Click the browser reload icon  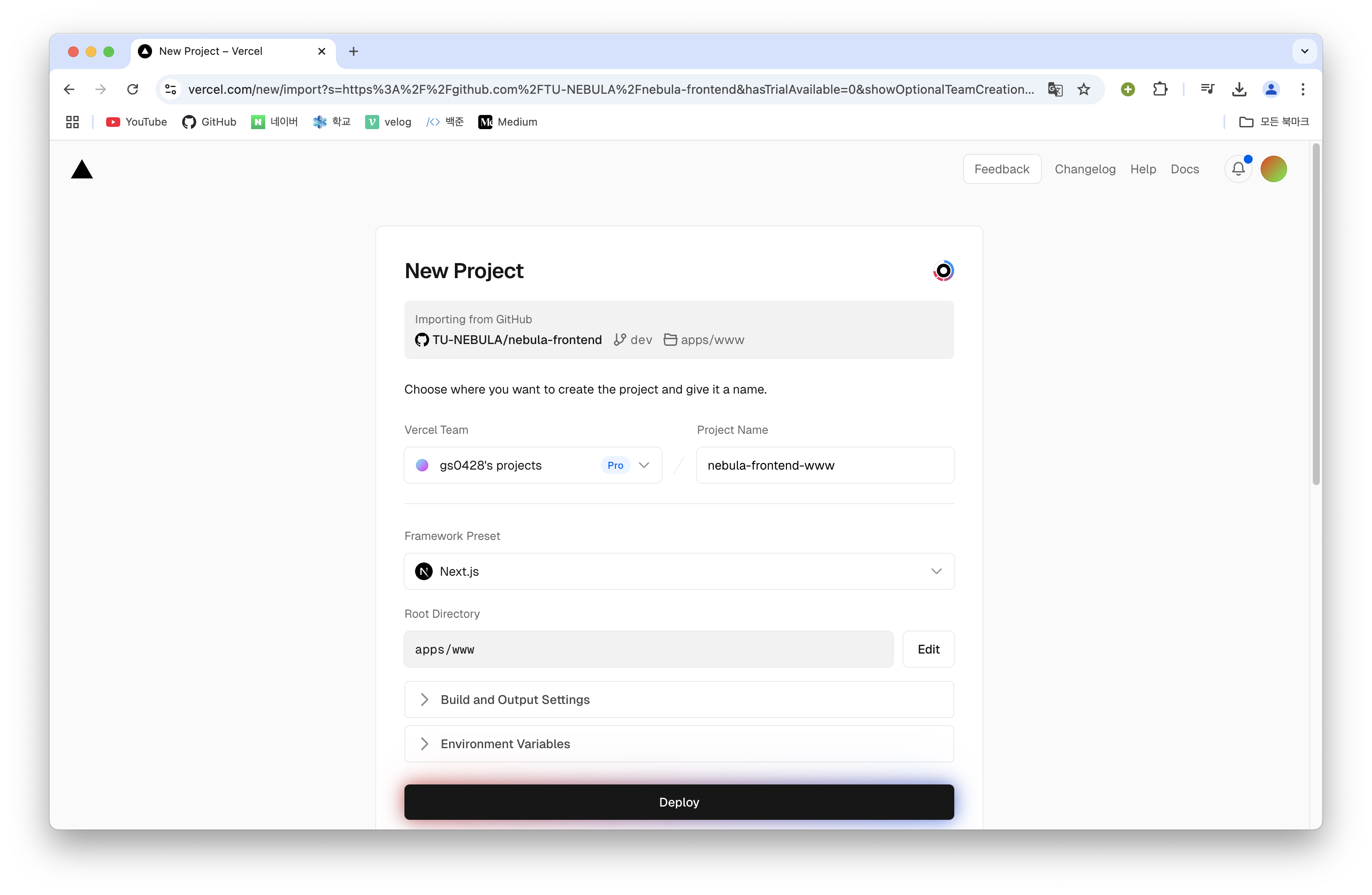pyautogui.click(x=133, y=89)
